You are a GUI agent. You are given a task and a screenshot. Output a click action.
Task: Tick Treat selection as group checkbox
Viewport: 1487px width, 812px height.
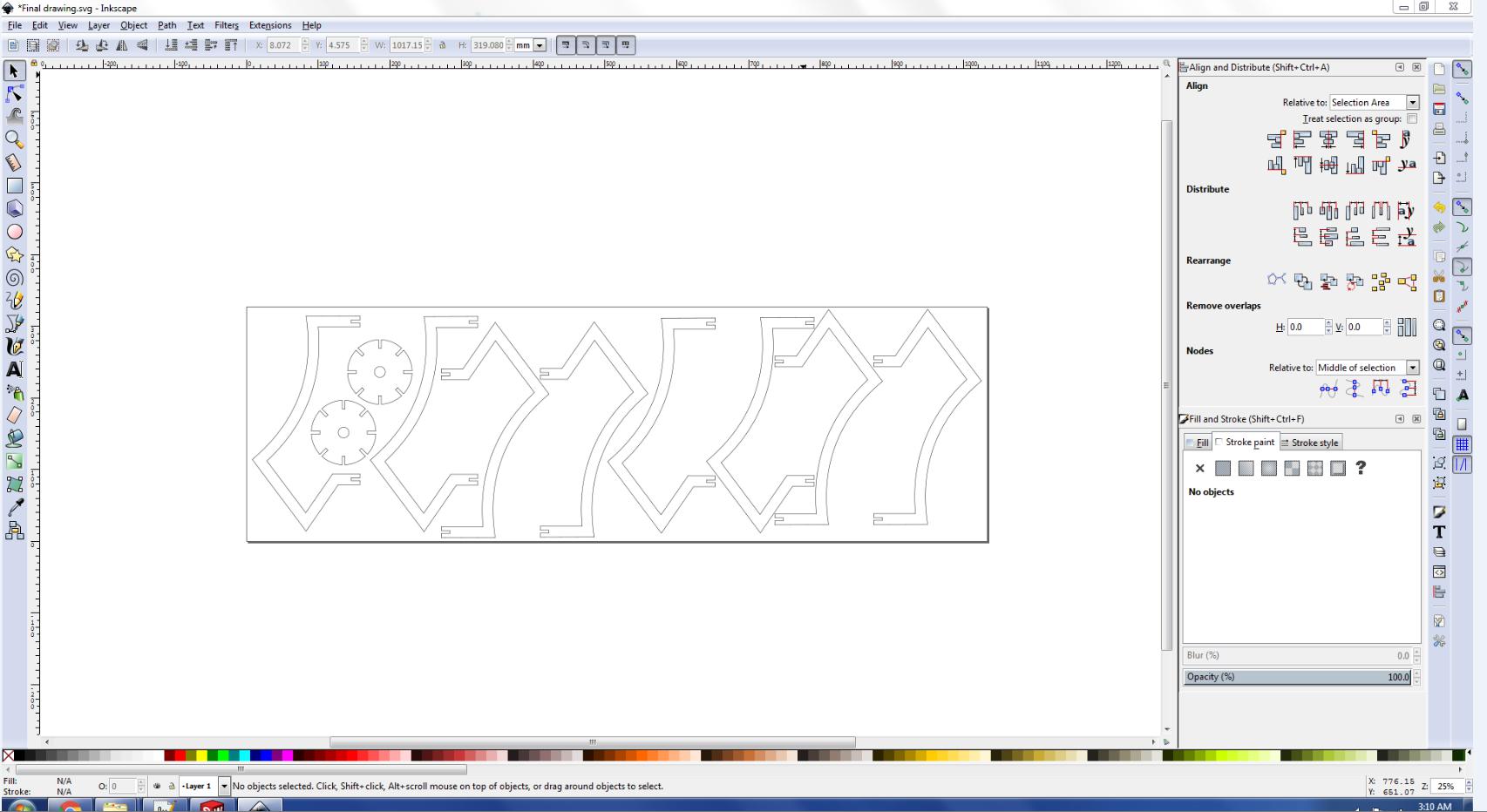click(1412, 118)
